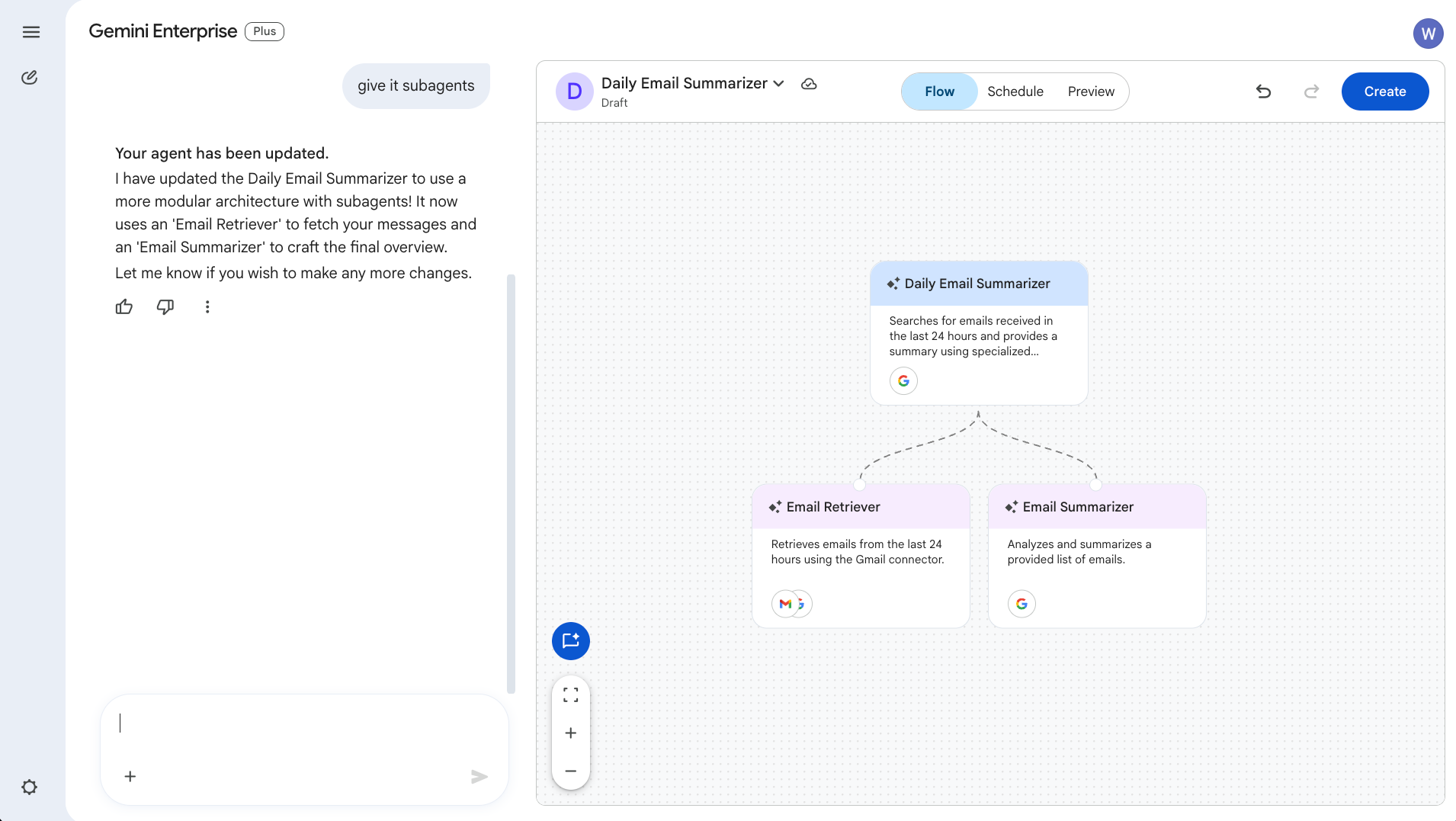
Task: Click Google icon in Daily Email Summarizer node
Action: click(903, 380)
